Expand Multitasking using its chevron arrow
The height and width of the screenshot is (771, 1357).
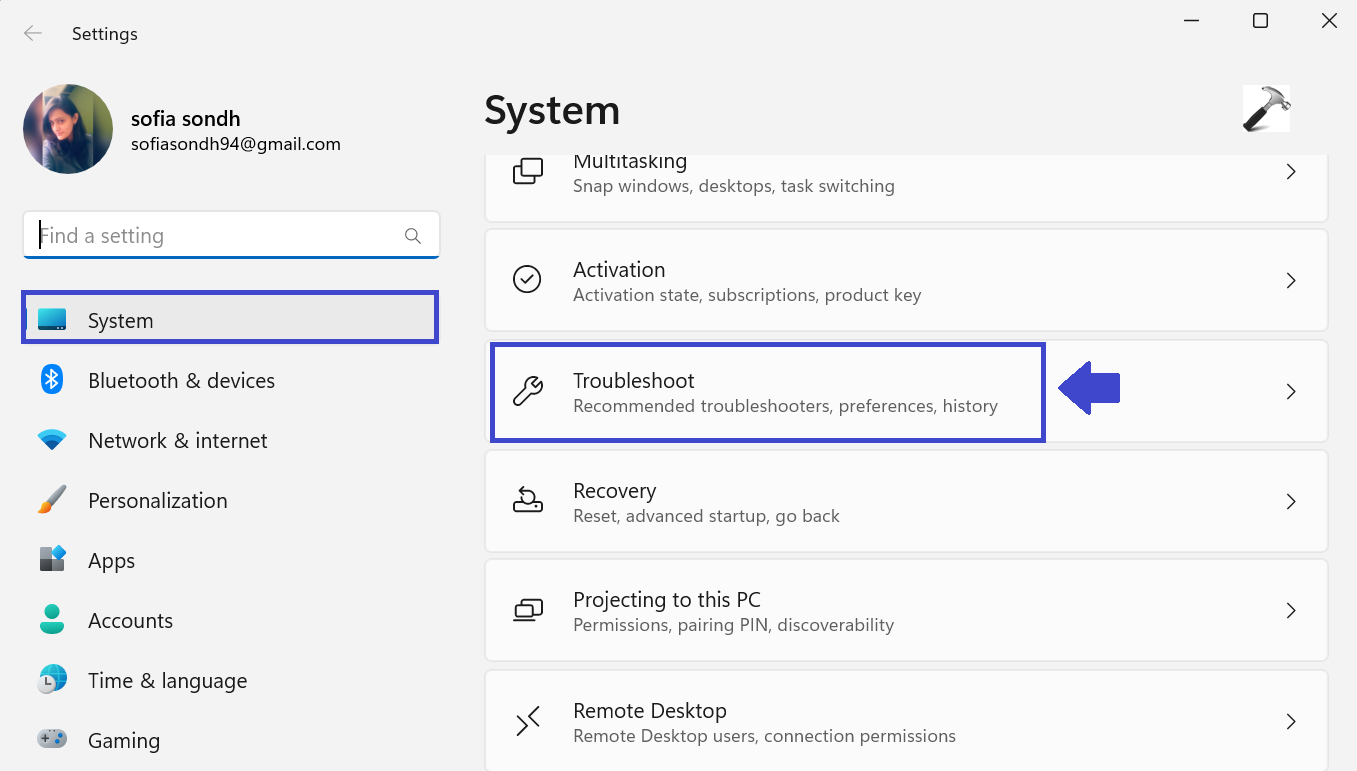(x=1291, y=172)
